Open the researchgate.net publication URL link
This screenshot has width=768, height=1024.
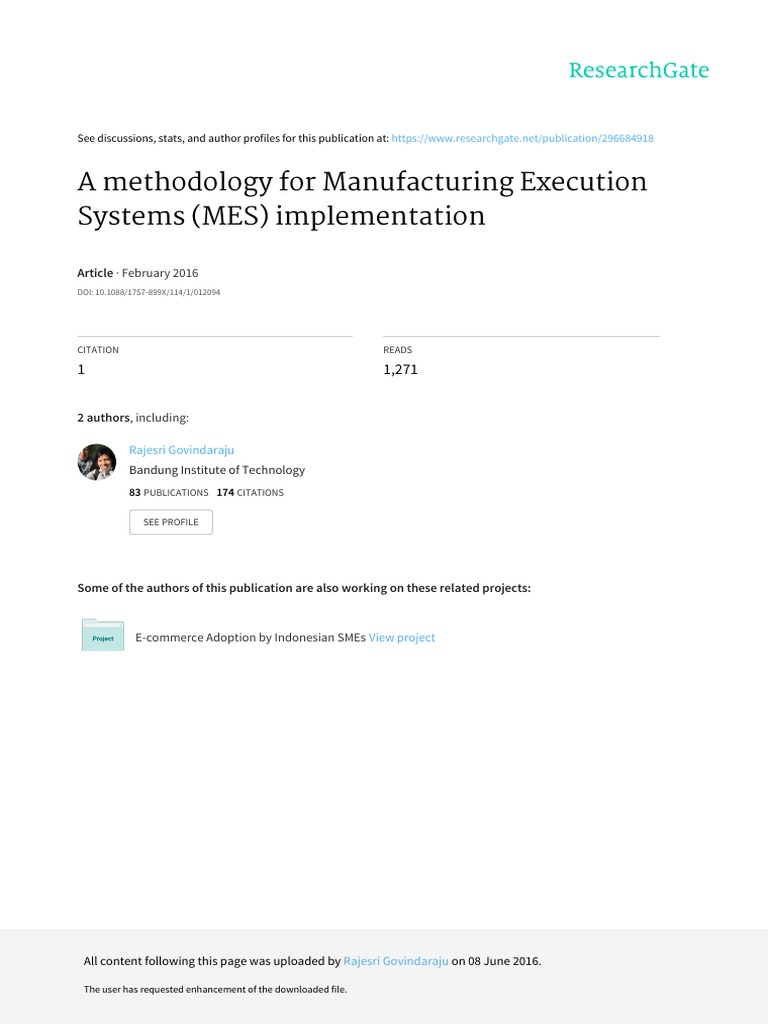point(522,138)
